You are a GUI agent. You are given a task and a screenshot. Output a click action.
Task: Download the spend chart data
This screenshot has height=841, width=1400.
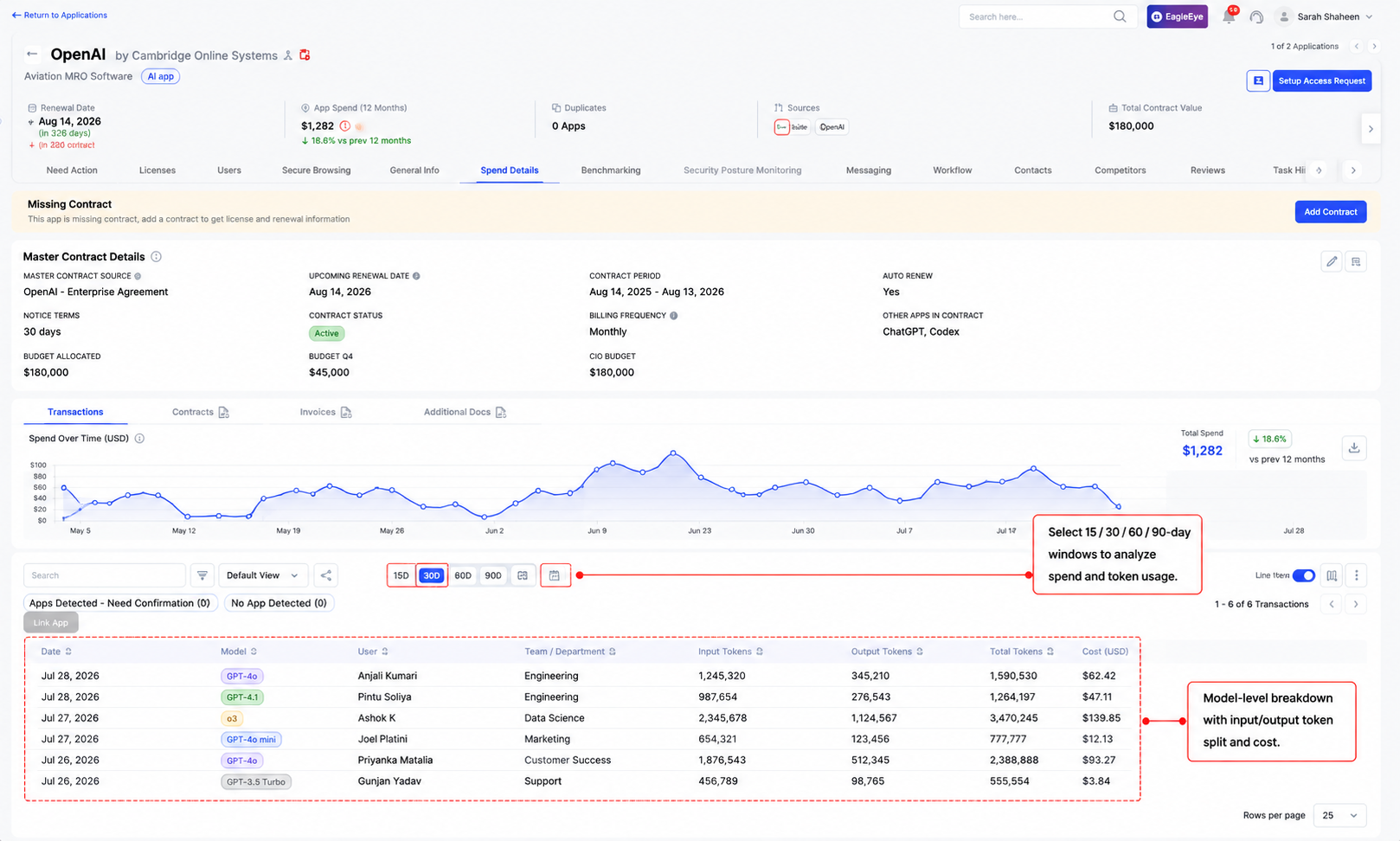coord(1354,448)
